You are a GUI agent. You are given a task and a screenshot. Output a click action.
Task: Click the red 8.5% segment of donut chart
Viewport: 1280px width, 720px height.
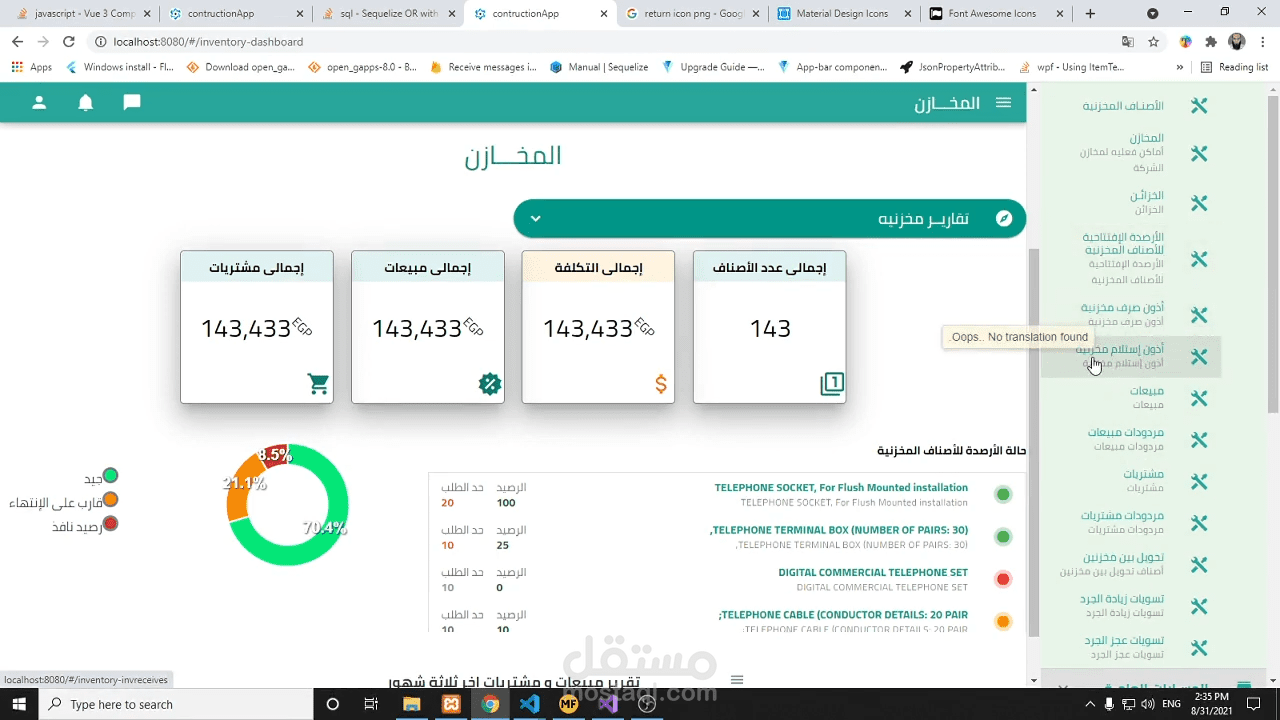(x=274, y=456)
